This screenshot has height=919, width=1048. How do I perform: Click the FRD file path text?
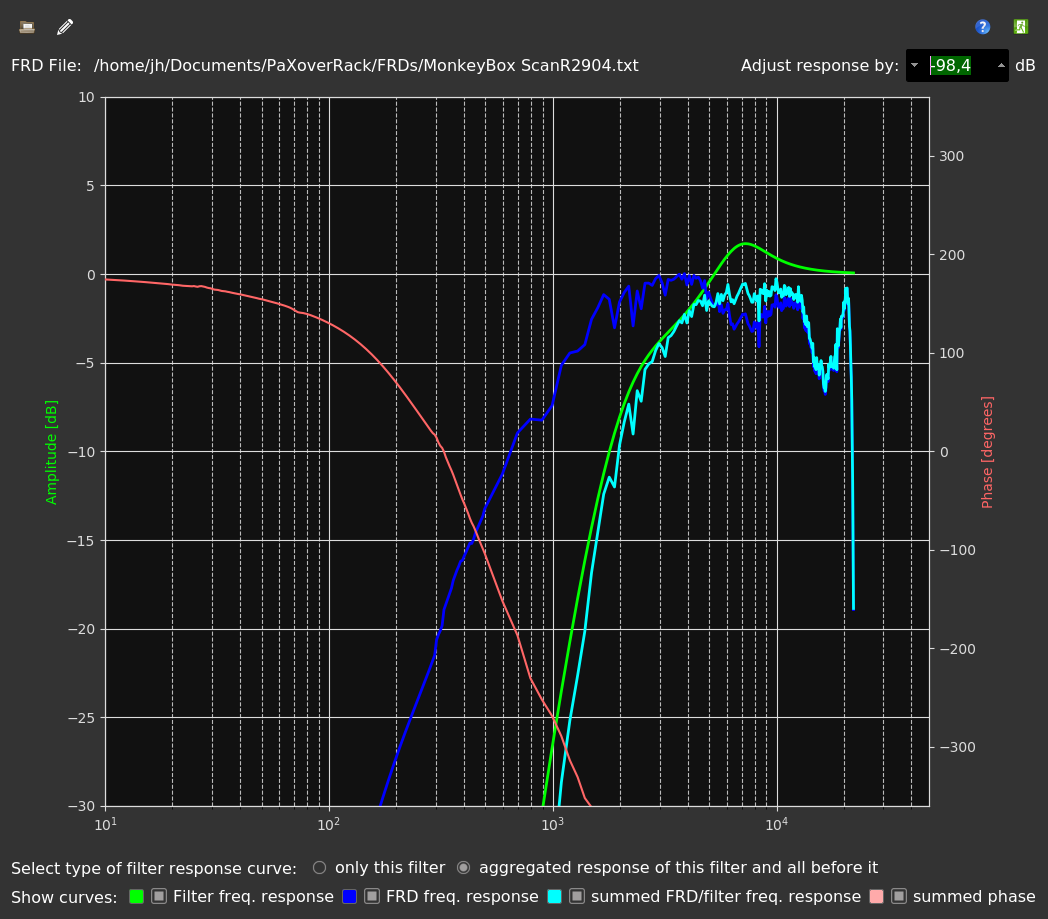(366, 65)
